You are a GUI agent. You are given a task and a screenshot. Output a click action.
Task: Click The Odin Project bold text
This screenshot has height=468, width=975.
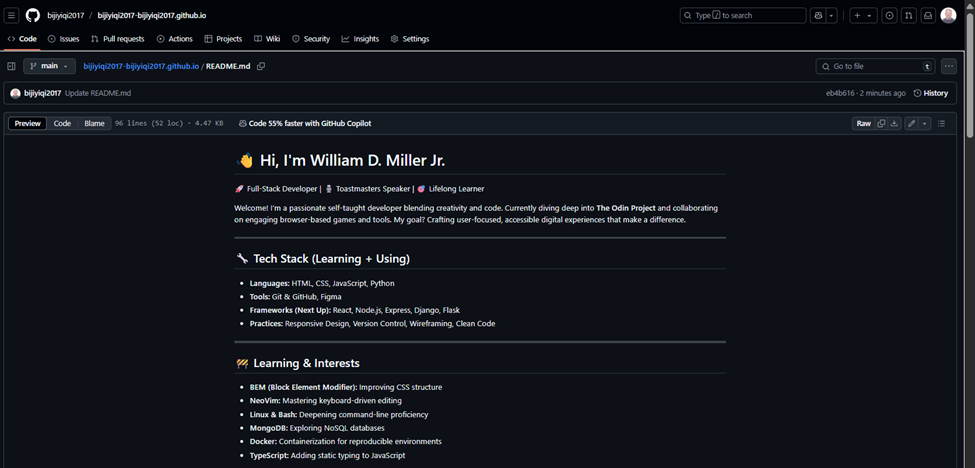pos(626,208)
